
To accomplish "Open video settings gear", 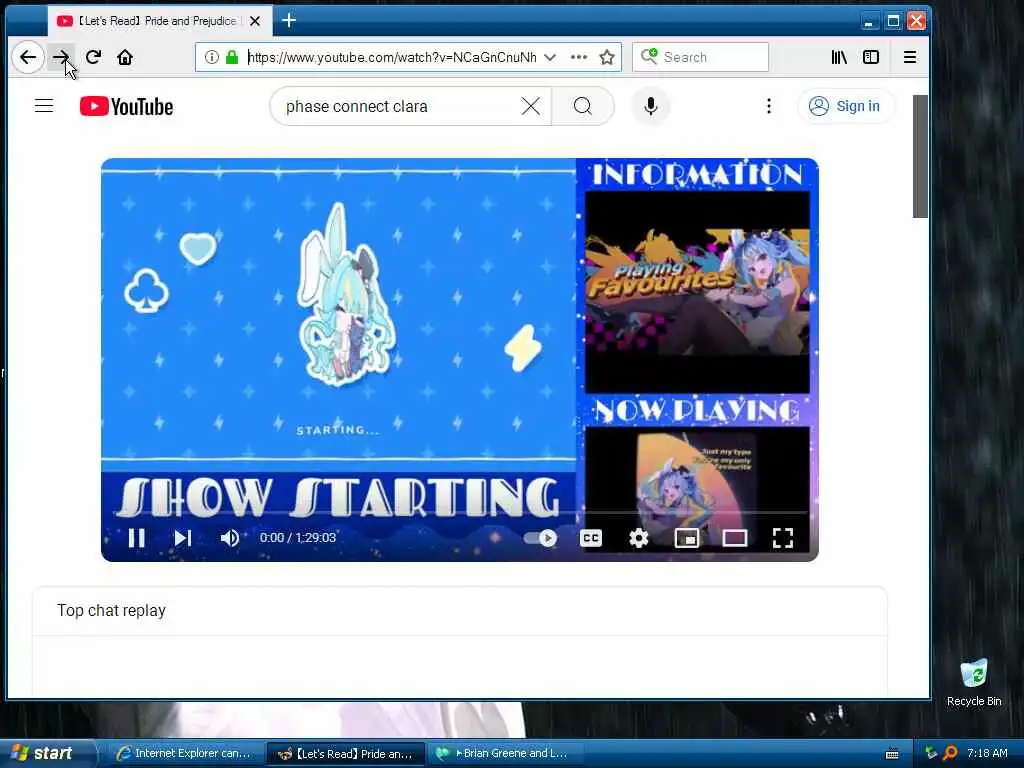I will (x=639, y=537).
